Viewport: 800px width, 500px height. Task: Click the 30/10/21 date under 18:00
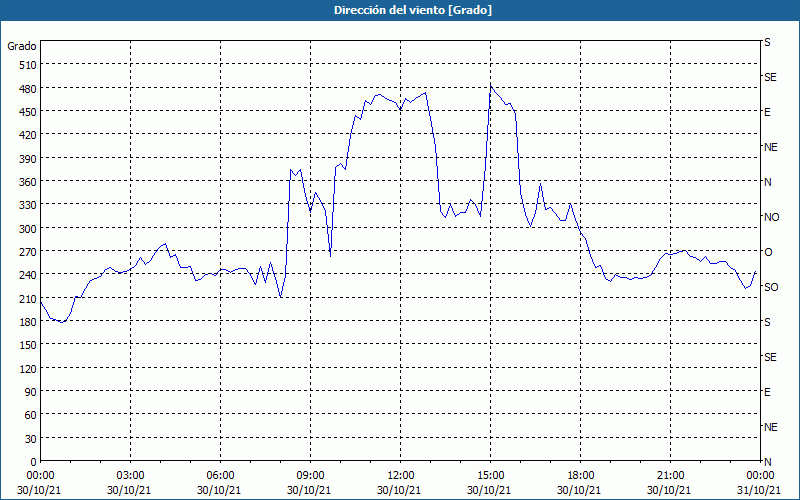[579, 490]
